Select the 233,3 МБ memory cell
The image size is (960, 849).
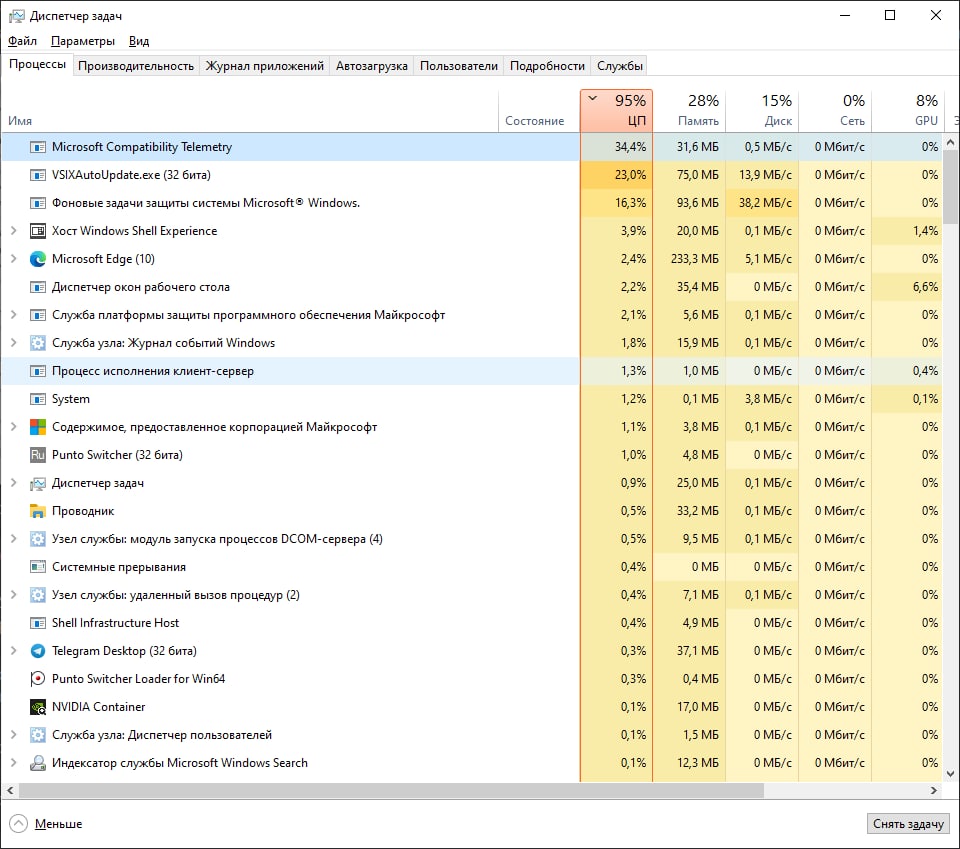[x=689, y=259]
